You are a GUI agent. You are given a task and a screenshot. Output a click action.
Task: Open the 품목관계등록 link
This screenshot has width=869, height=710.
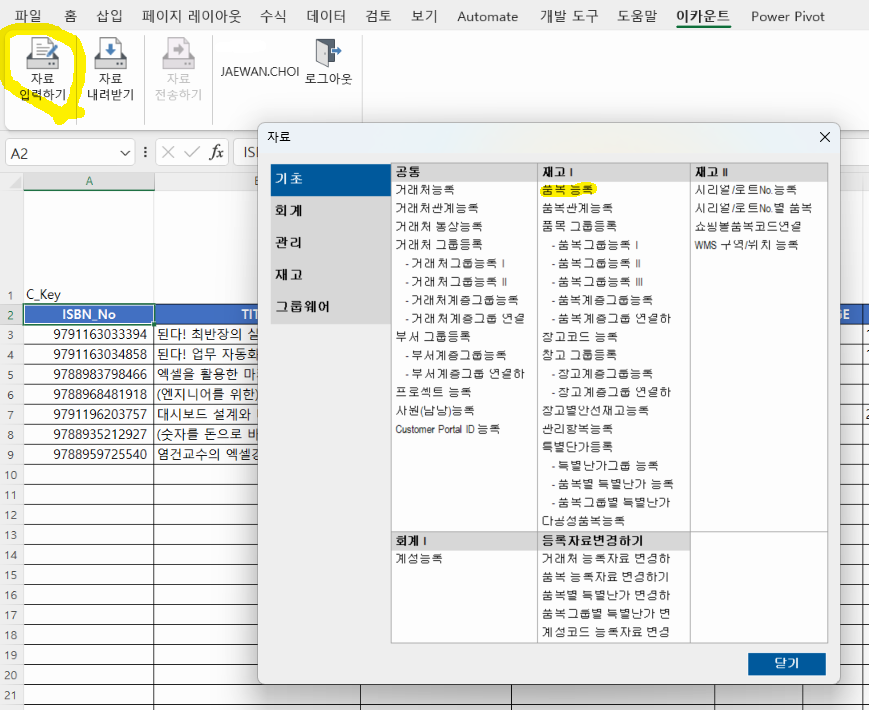[577, 208]
